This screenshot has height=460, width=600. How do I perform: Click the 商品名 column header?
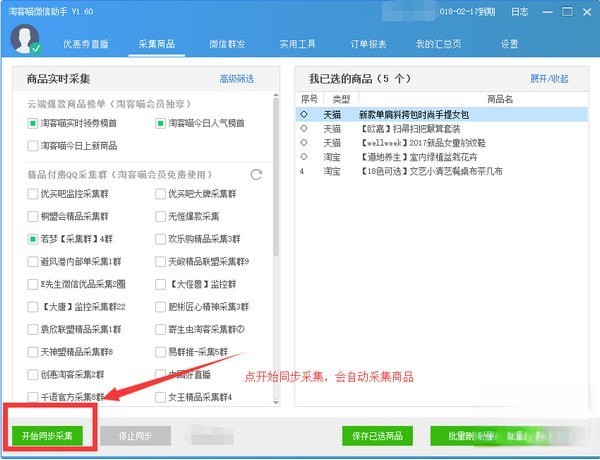[x=499, y=100]
